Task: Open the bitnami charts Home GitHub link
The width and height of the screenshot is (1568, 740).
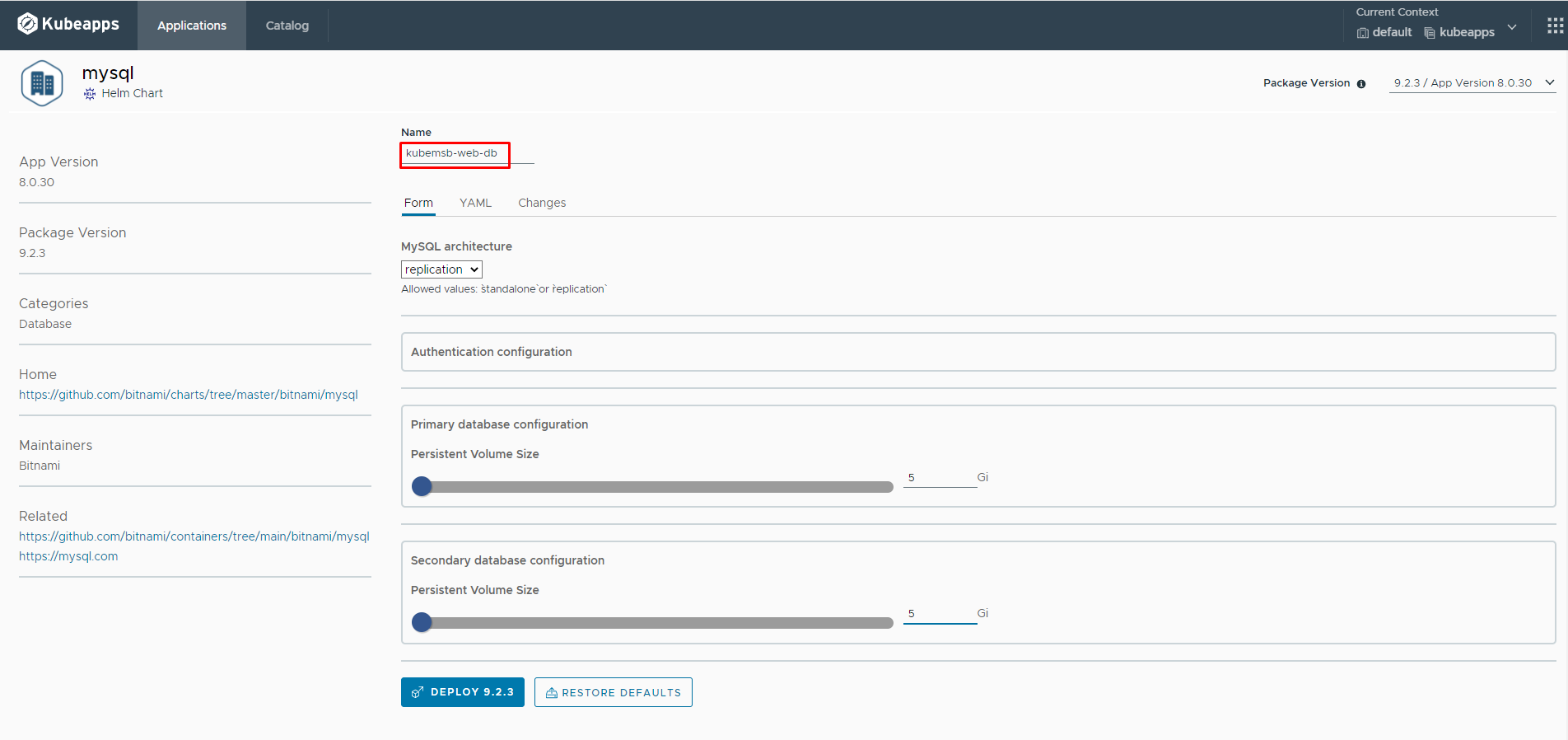Action: (x=189, y=395)
